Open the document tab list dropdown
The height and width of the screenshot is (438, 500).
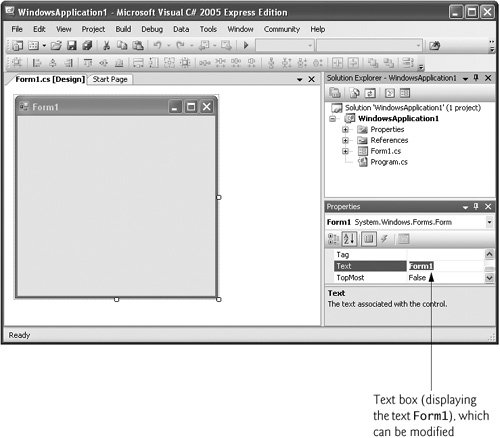pyautogui.click(x=299, y=79)
